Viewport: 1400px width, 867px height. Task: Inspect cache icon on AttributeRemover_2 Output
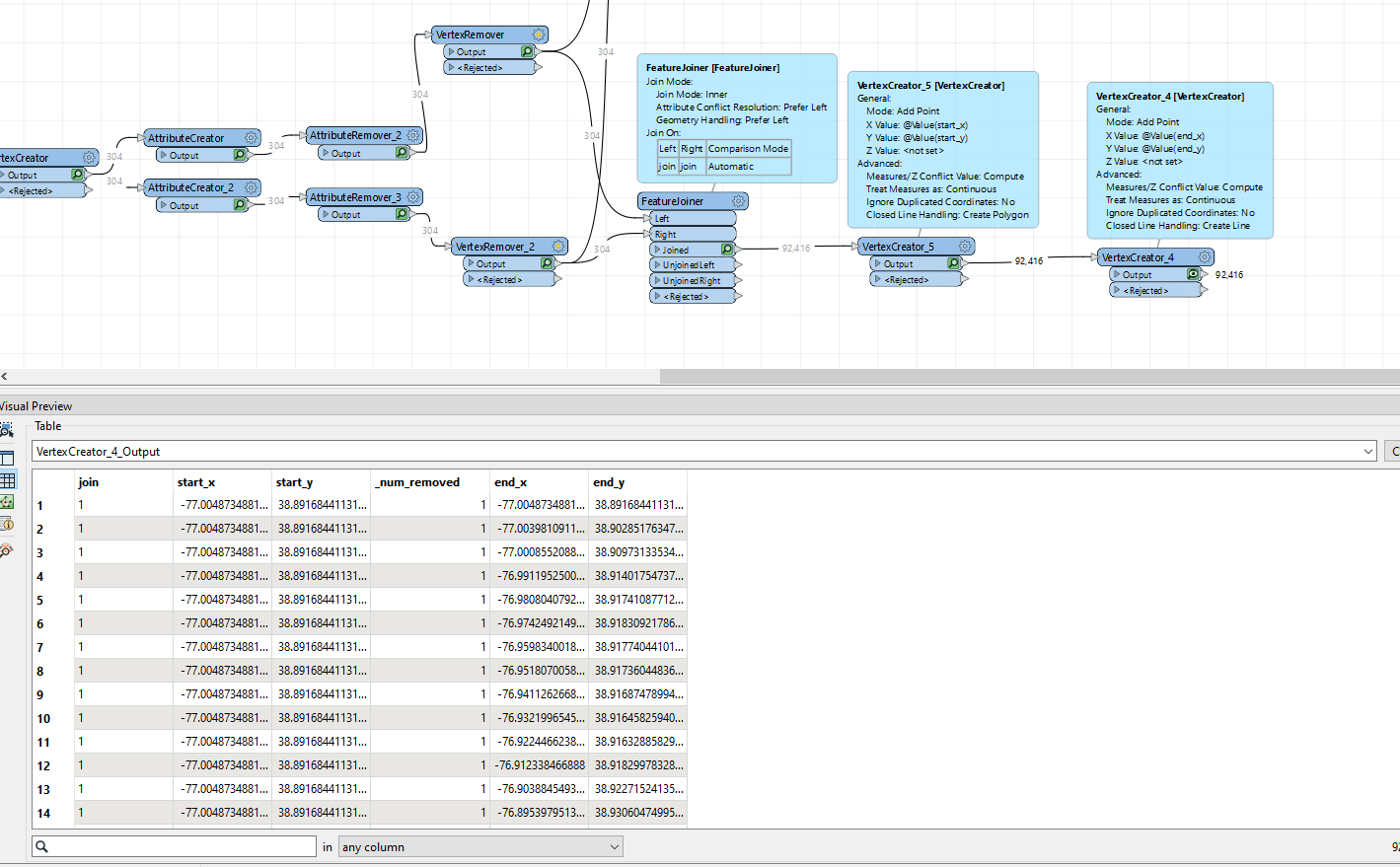(x=402, y=153)
